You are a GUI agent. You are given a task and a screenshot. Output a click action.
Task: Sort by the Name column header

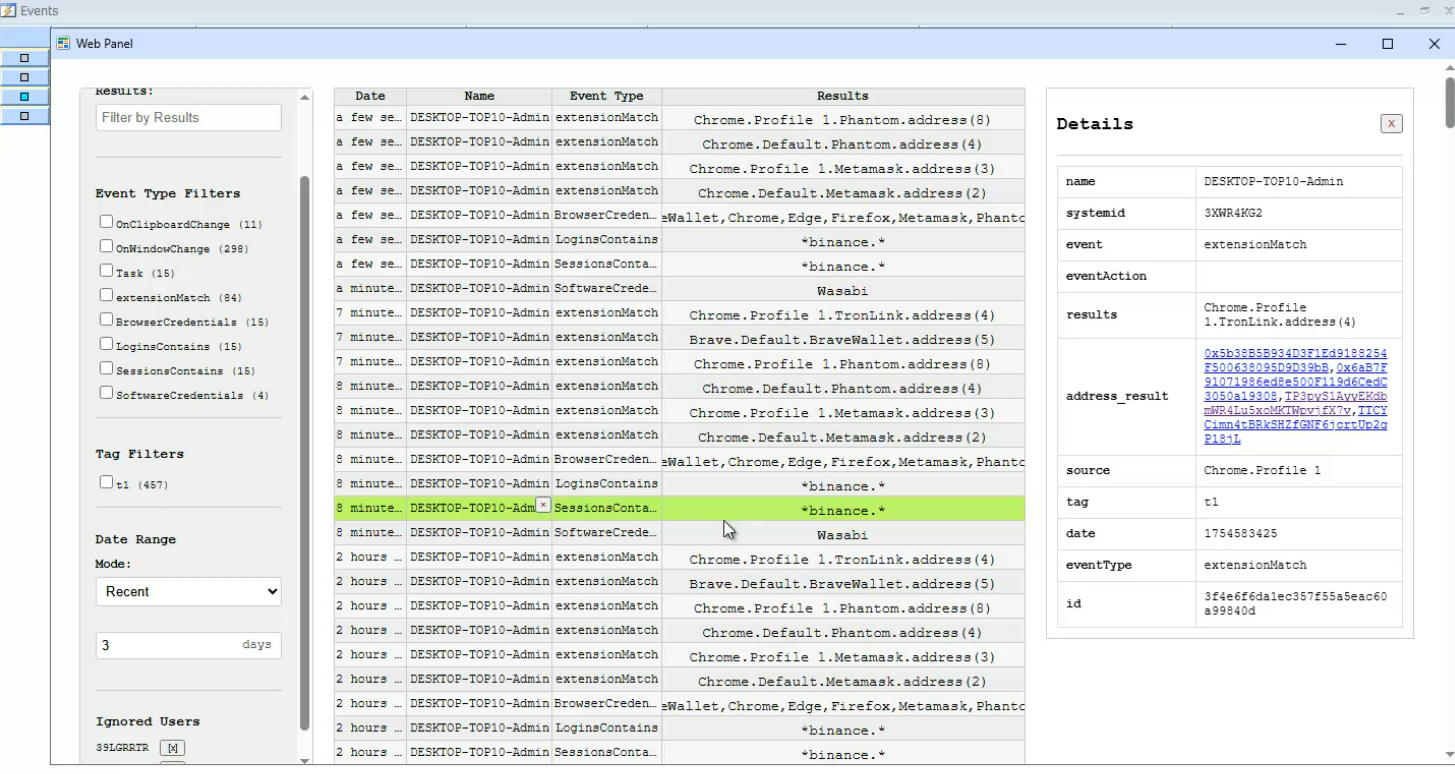[x=479, y=96]
